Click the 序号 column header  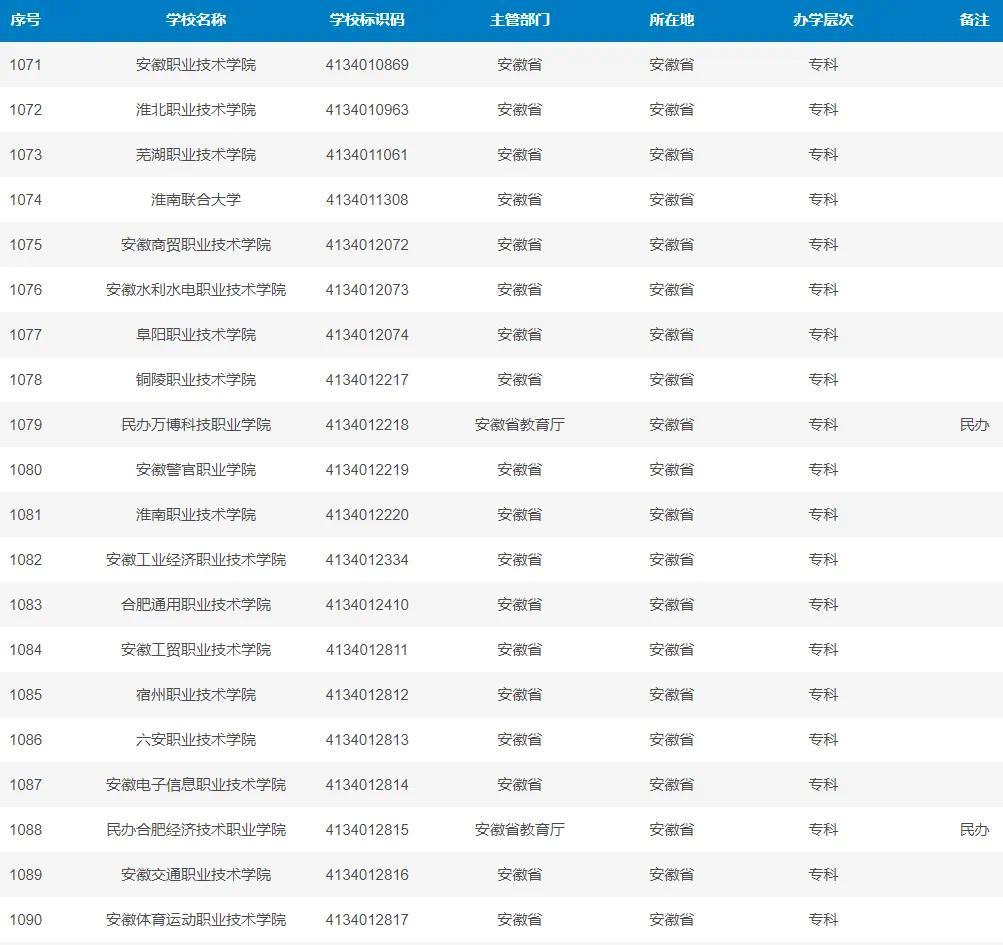click(26, 20)
